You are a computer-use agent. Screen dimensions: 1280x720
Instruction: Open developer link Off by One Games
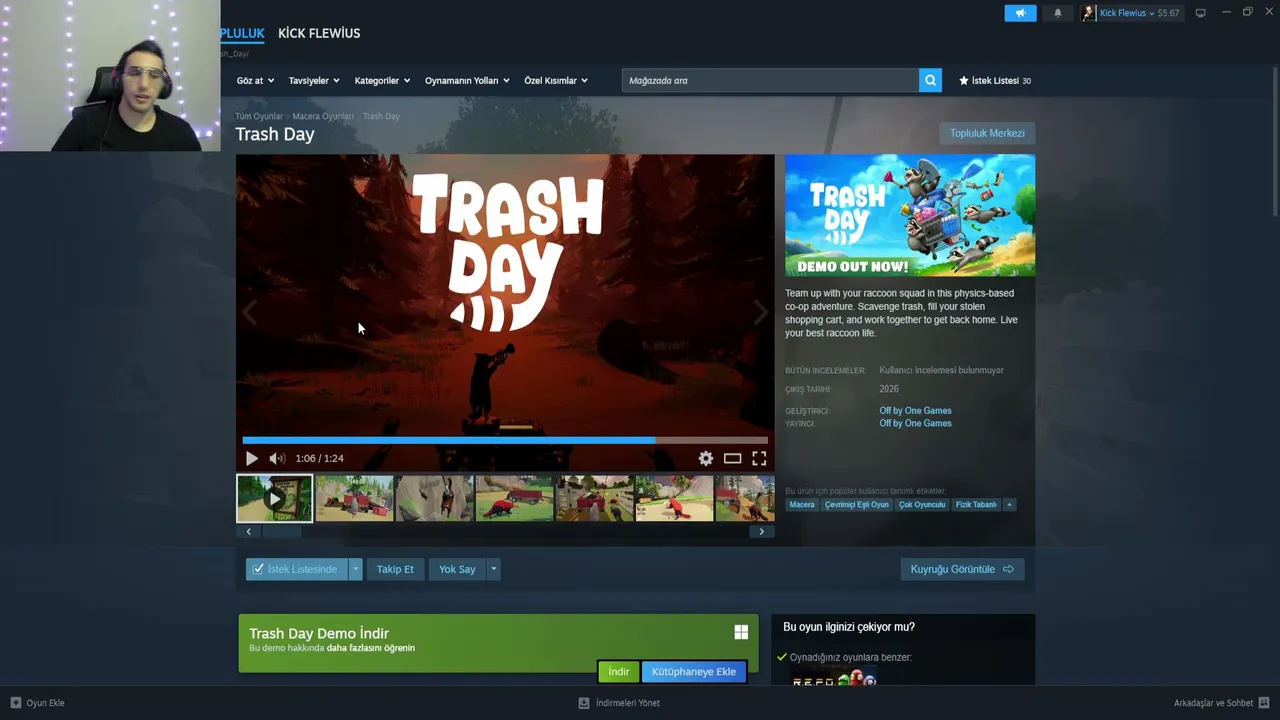pos(915,411)
